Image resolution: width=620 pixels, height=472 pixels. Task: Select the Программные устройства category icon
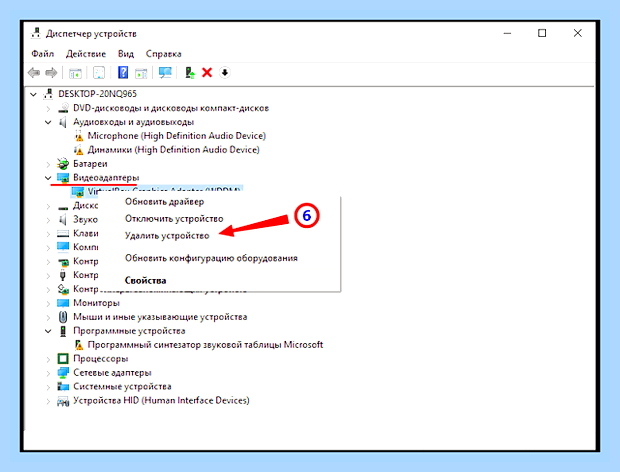63,331
